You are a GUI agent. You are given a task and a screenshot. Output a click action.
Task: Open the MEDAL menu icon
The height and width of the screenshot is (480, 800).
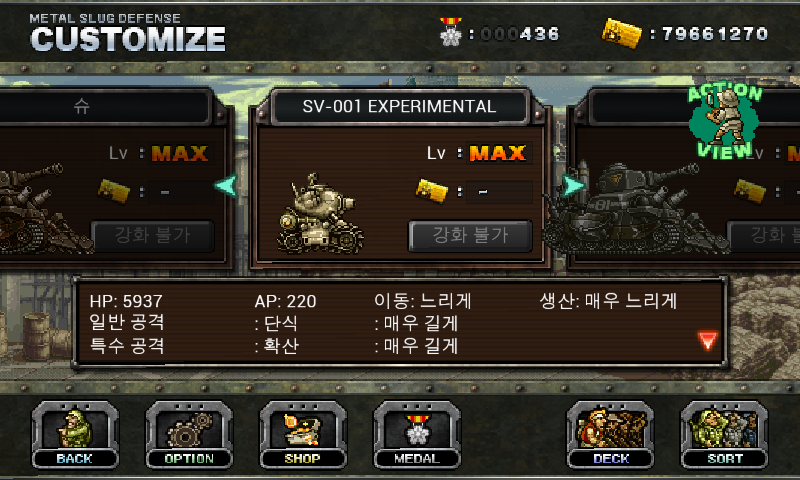[417, 435]
